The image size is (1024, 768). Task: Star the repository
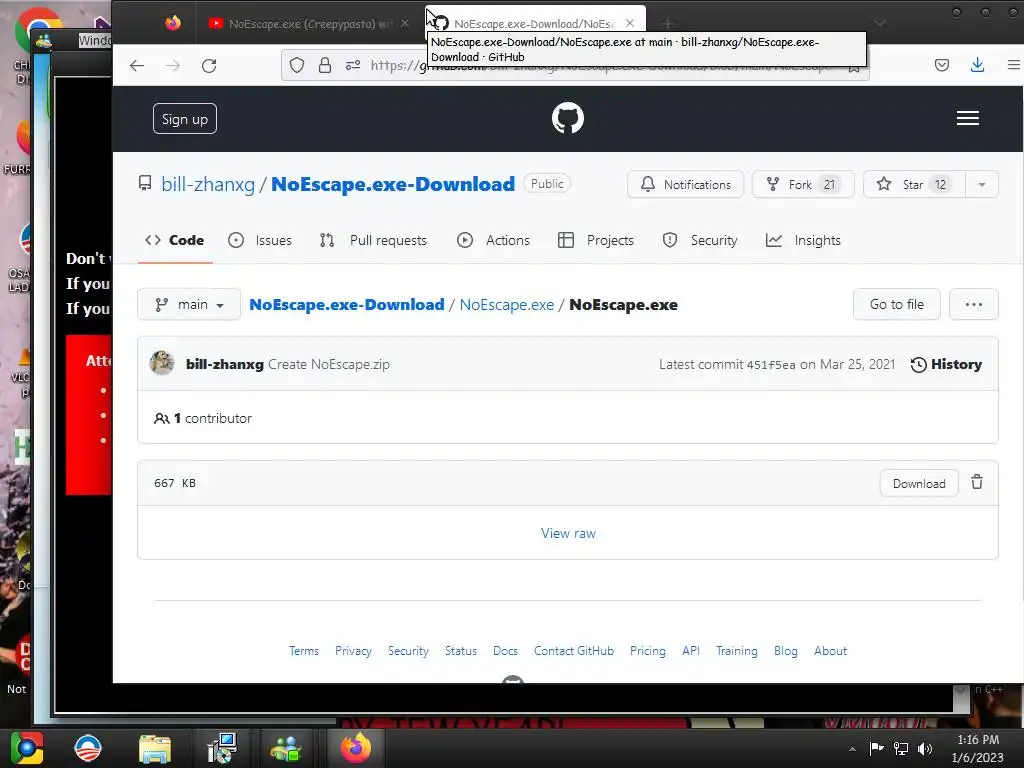914,184
